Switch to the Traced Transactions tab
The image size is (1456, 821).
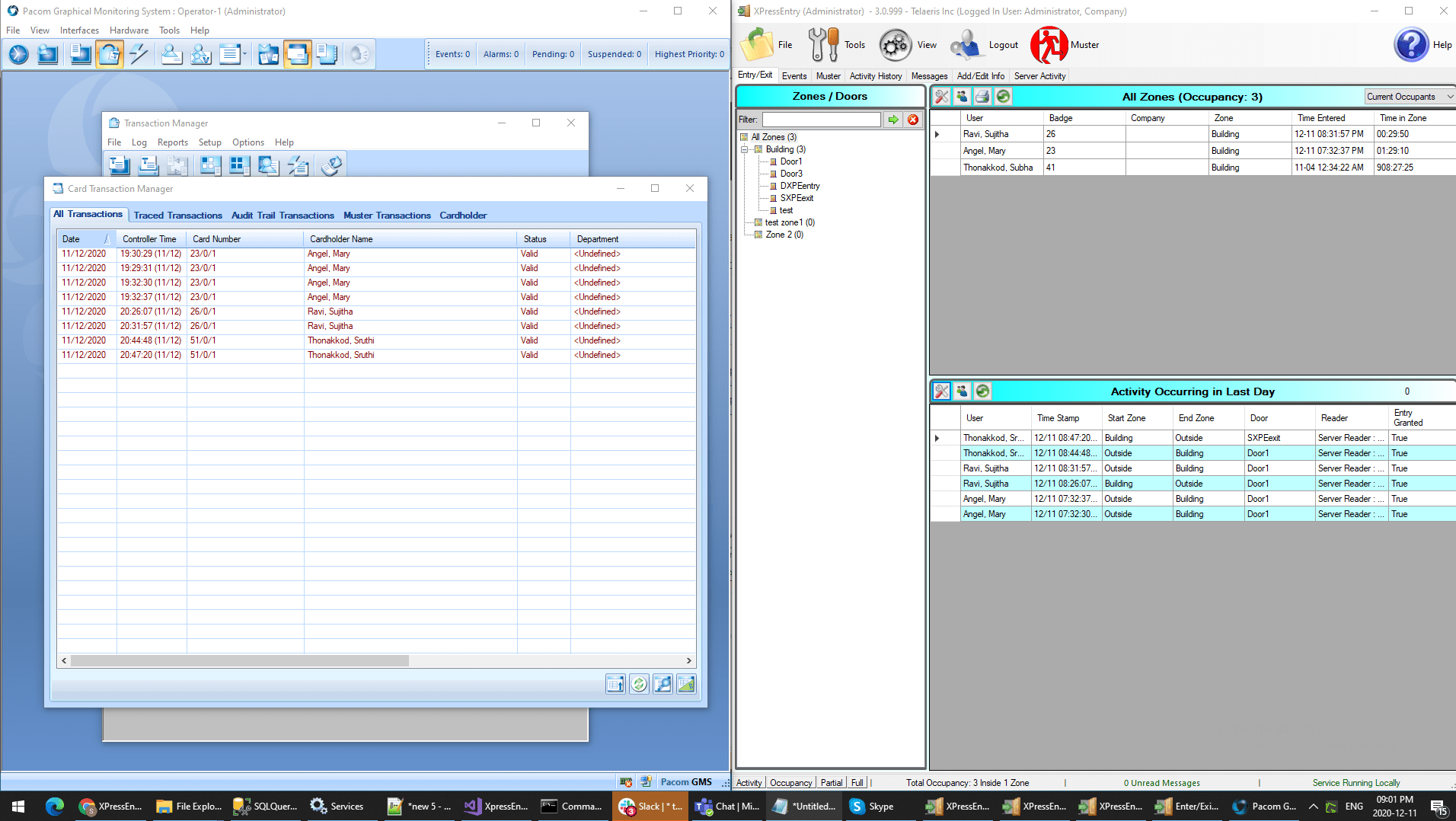177,216
